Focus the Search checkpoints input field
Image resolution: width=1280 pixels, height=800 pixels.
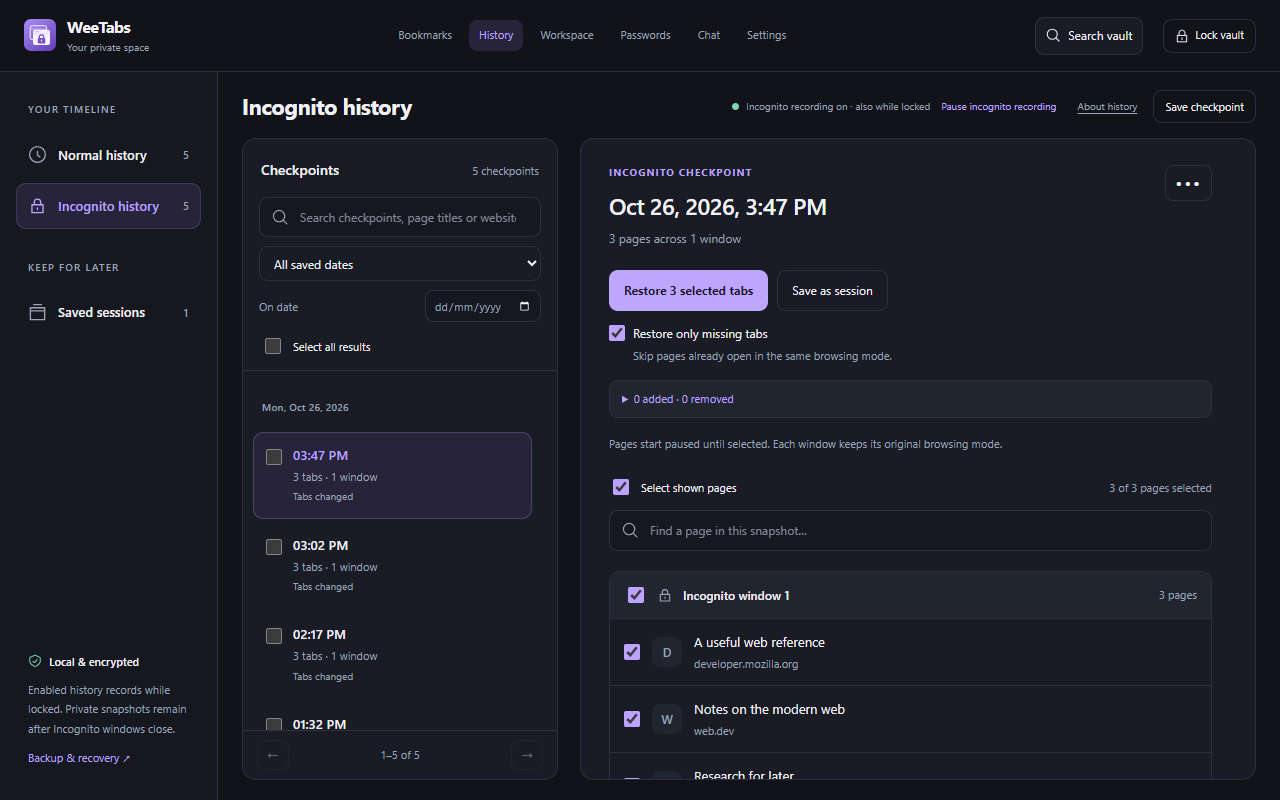click(400, 217)
